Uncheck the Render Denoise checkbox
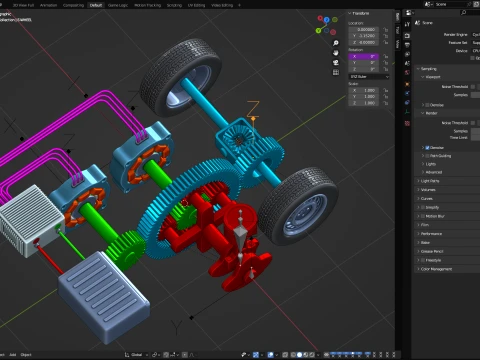This screenshot has width=480, height=360. 427,148
